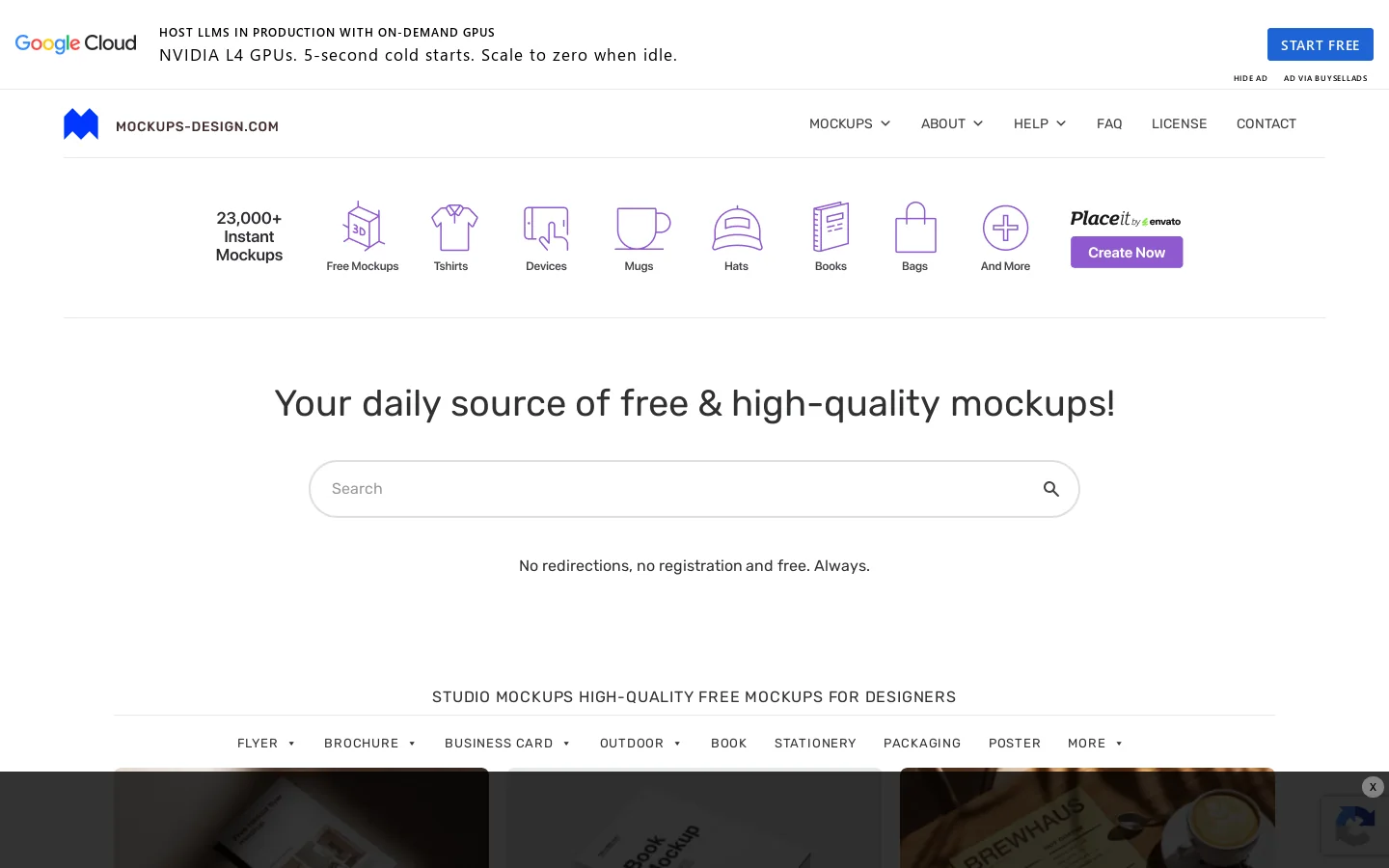This screenshot has height=868, width=1389.
Task: Click the START FREE ad button
Action: 1320,44
